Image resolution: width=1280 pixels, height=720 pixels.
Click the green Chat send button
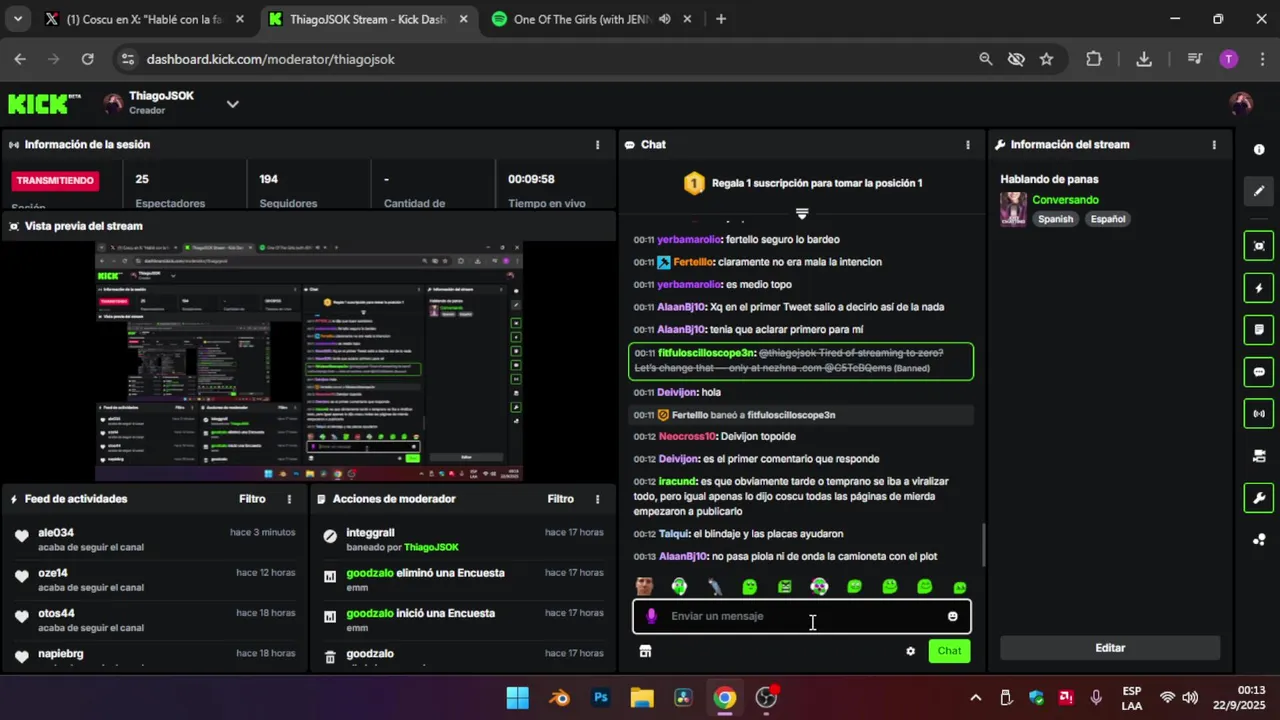click(x=949, y=651)
